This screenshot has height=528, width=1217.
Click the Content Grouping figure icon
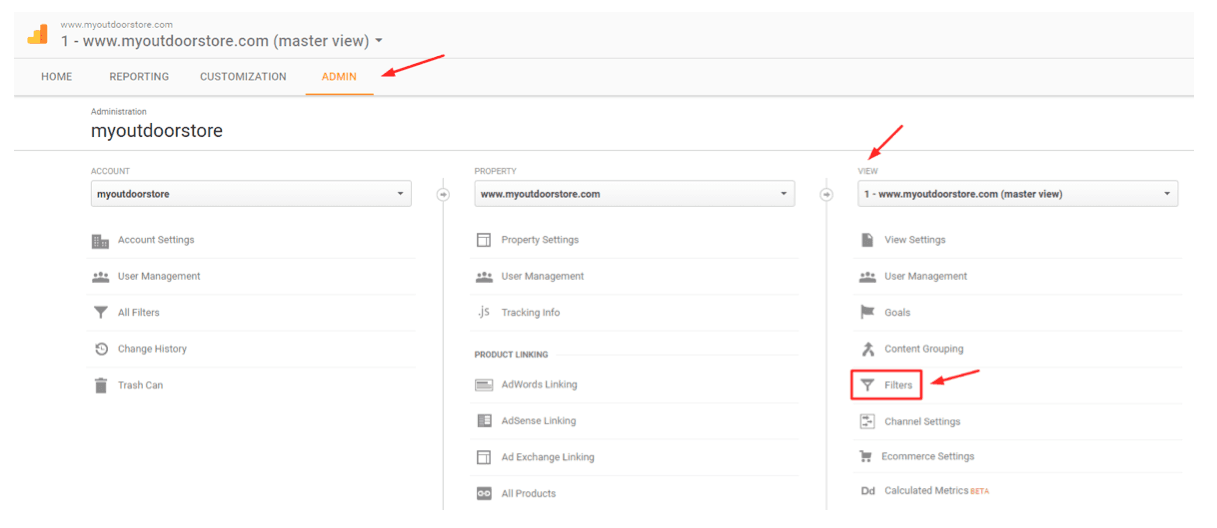tap(867, 349)
